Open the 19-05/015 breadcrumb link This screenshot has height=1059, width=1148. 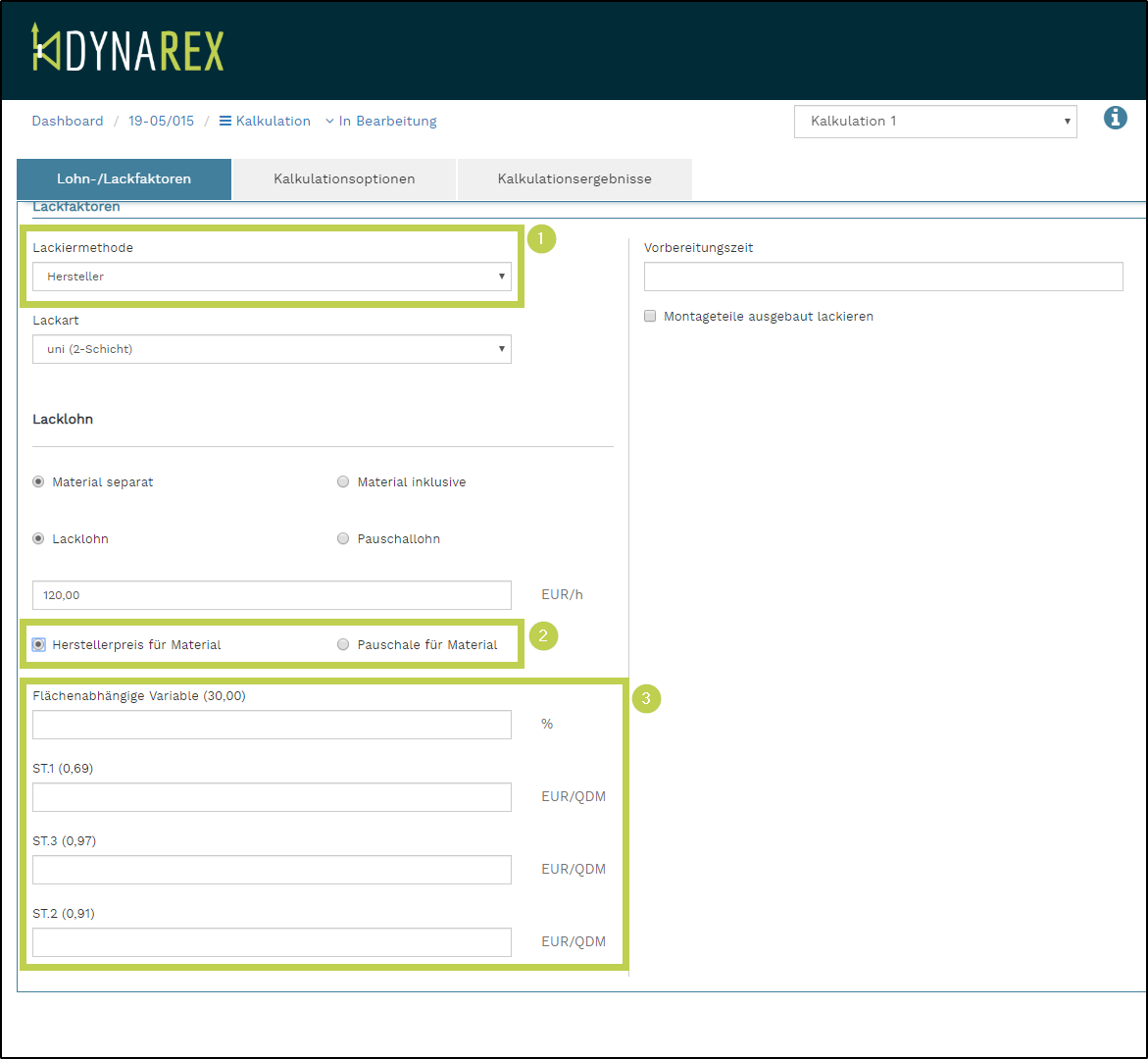click(x=161, y=122)
